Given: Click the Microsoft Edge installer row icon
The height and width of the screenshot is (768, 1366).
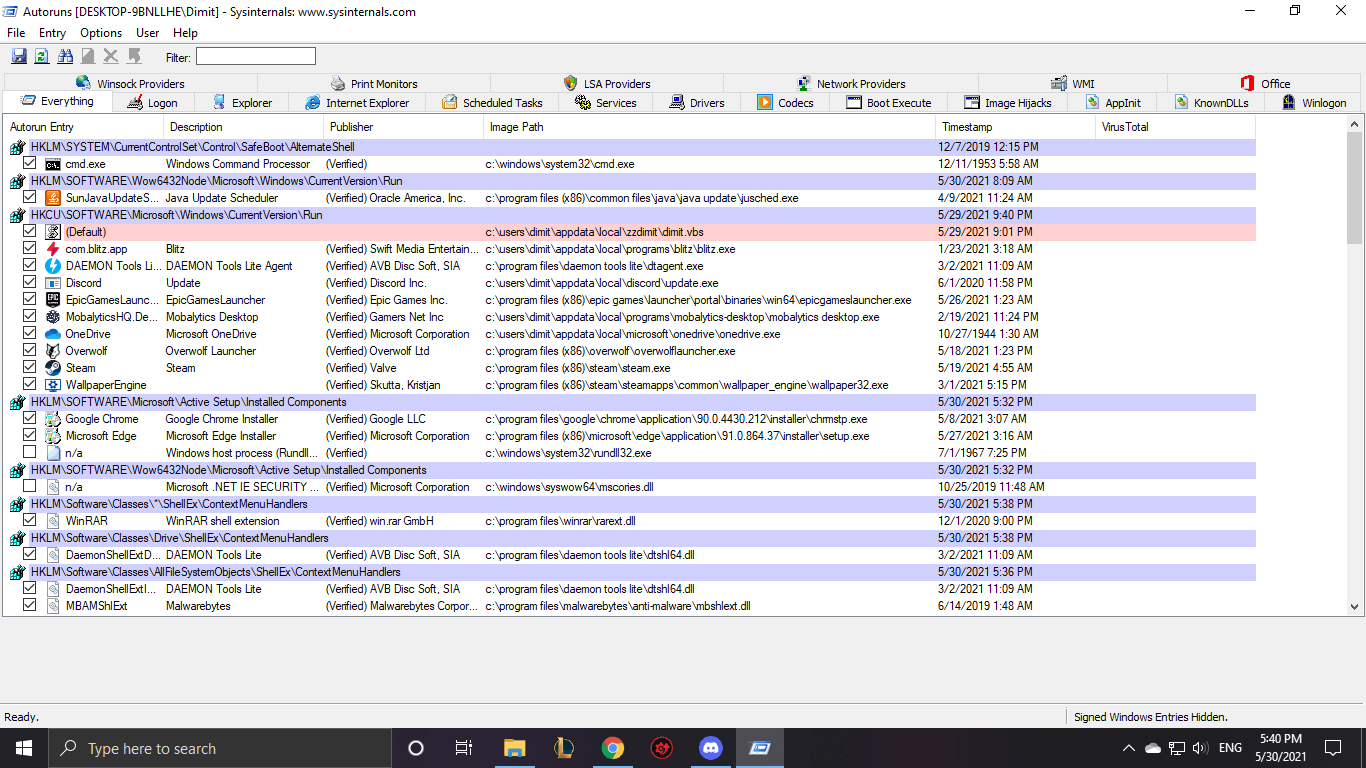Looking at the screenshot, I should 54,436.
